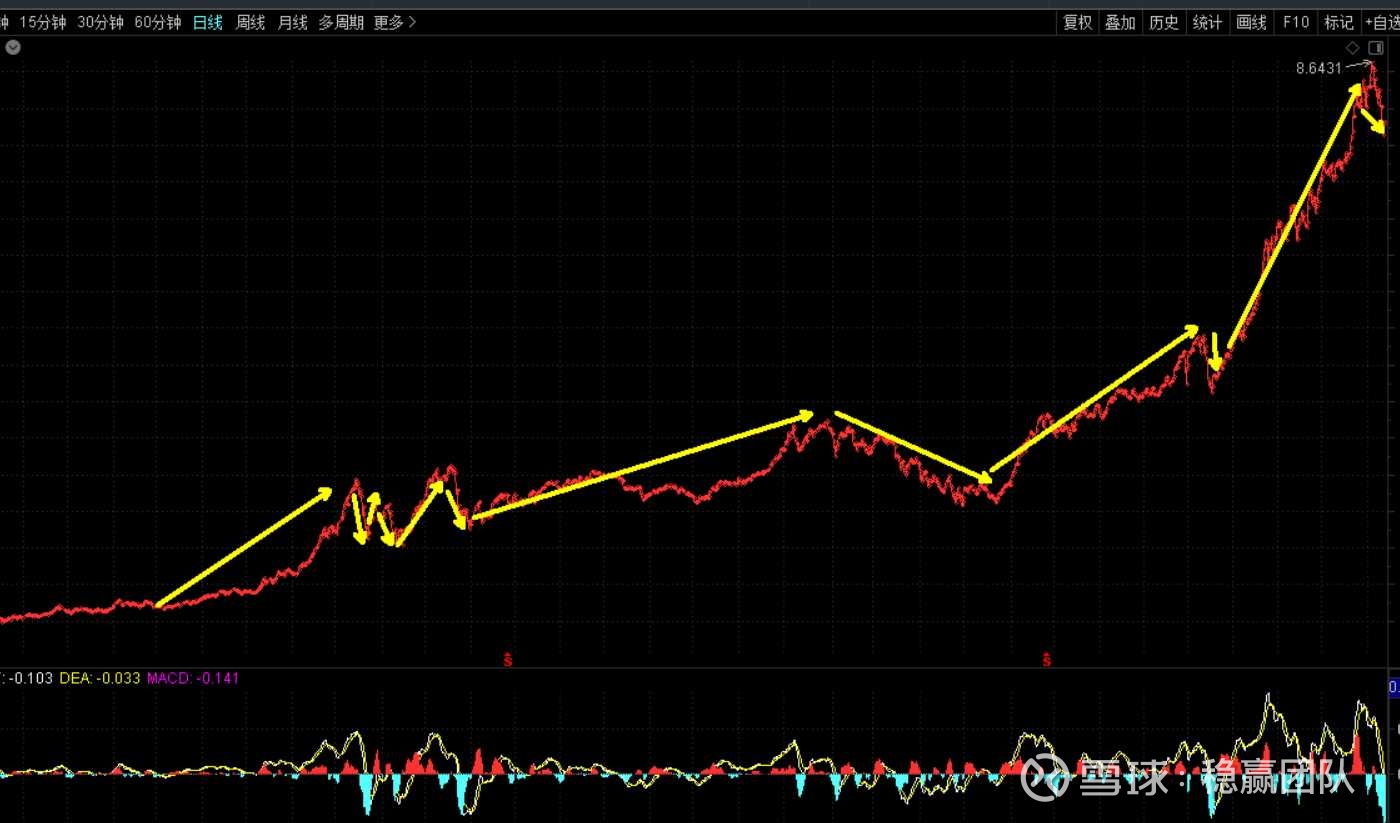1400x823 pixels.
Task: Activate the 画线 drawing tool button
Action: tap(1251, 22)
